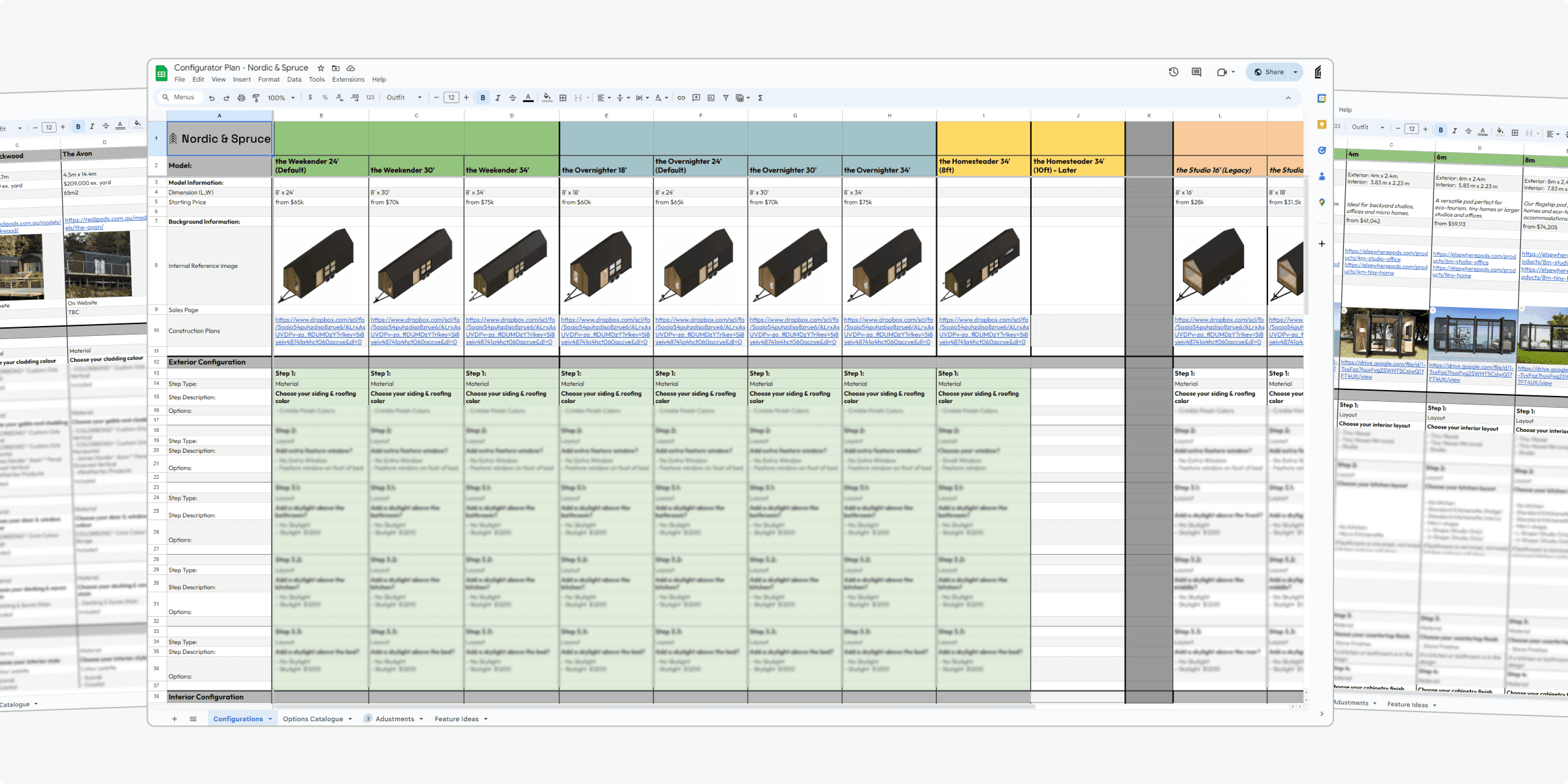This screenshot has height=784, width=1568.
Task: Decrease font size with minus button
Action: click(436, 98)
